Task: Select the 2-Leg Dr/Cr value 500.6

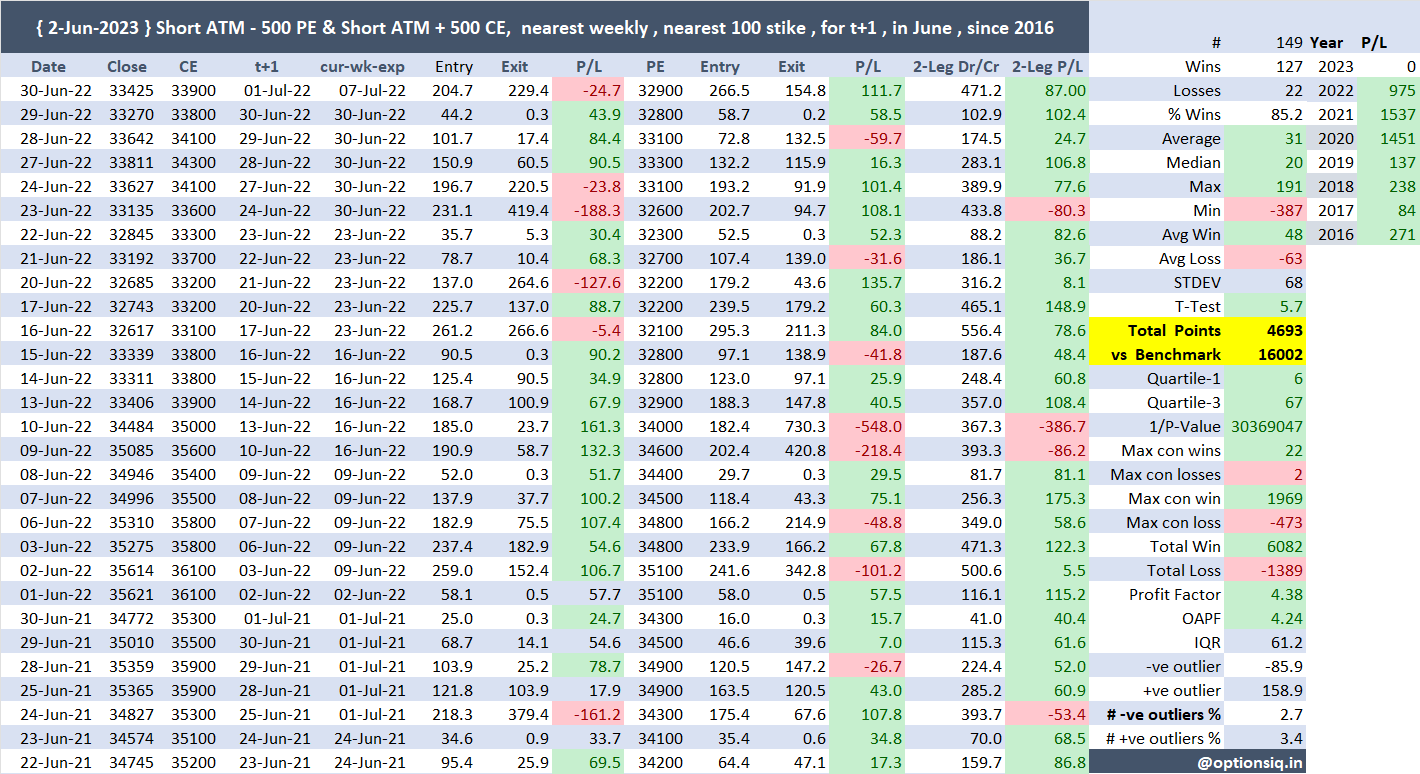Action: click(x=981, y=571)
